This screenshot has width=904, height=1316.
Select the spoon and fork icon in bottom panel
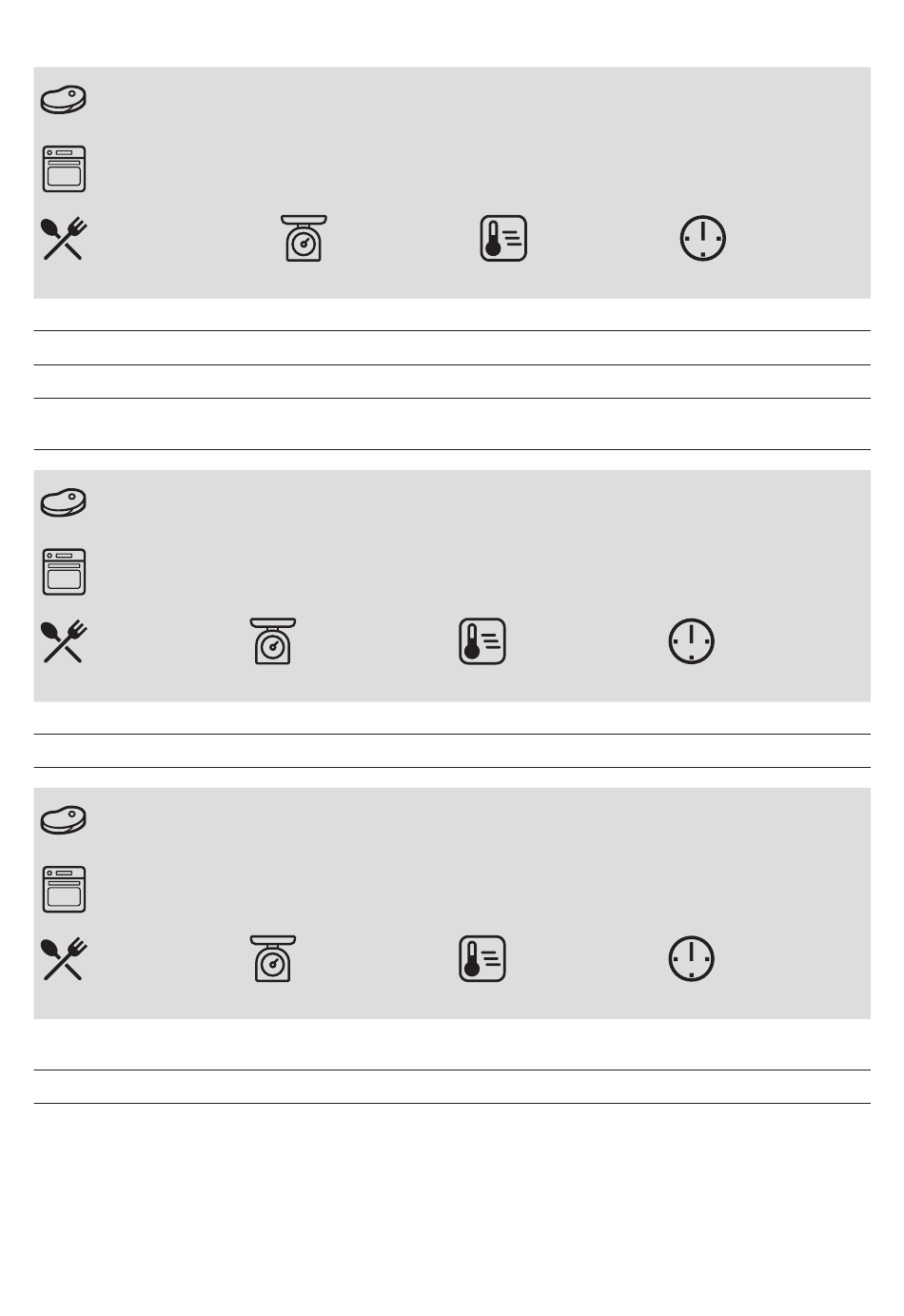65,959
